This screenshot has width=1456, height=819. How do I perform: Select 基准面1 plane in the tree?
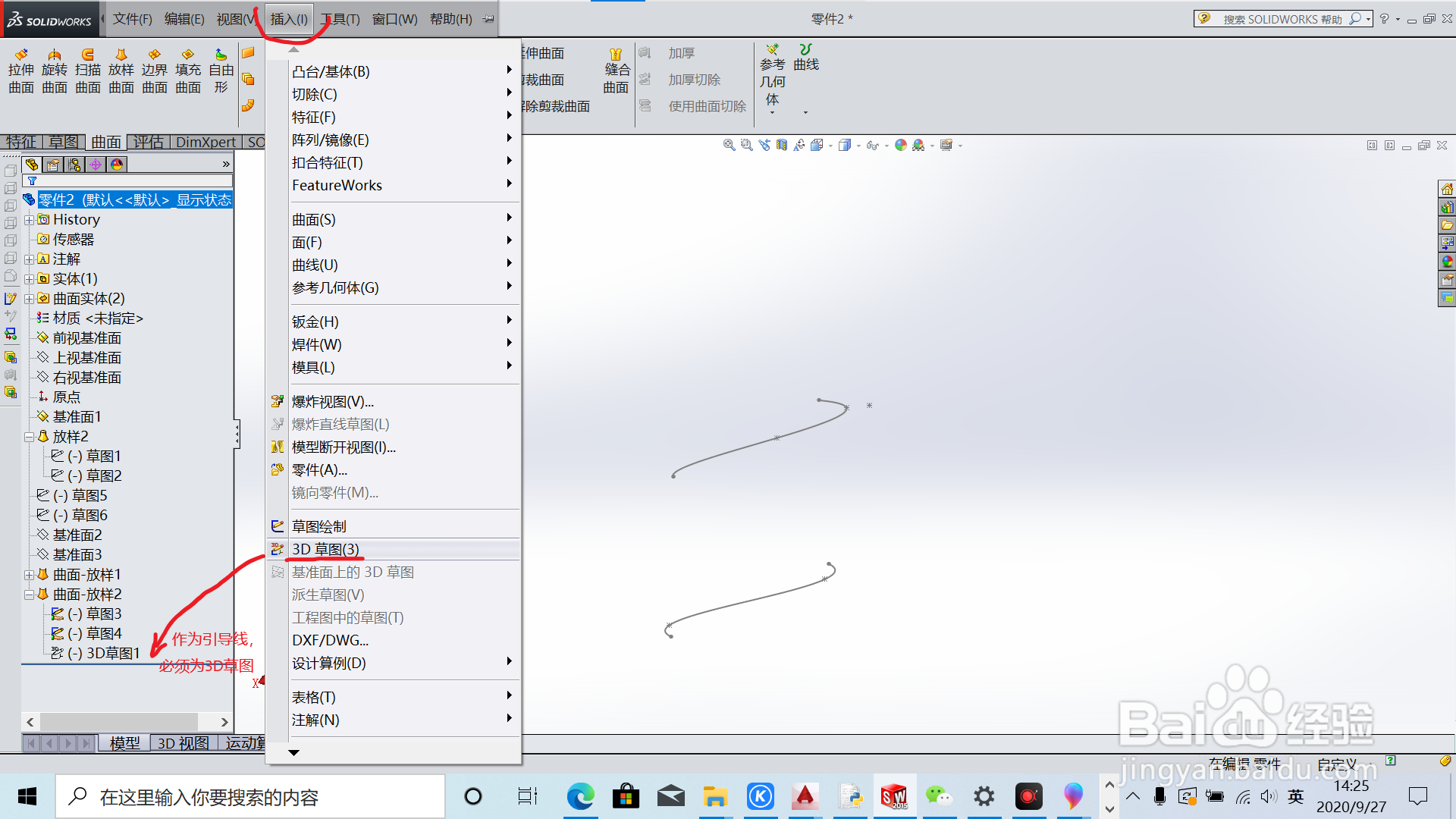tap(69, 416)
